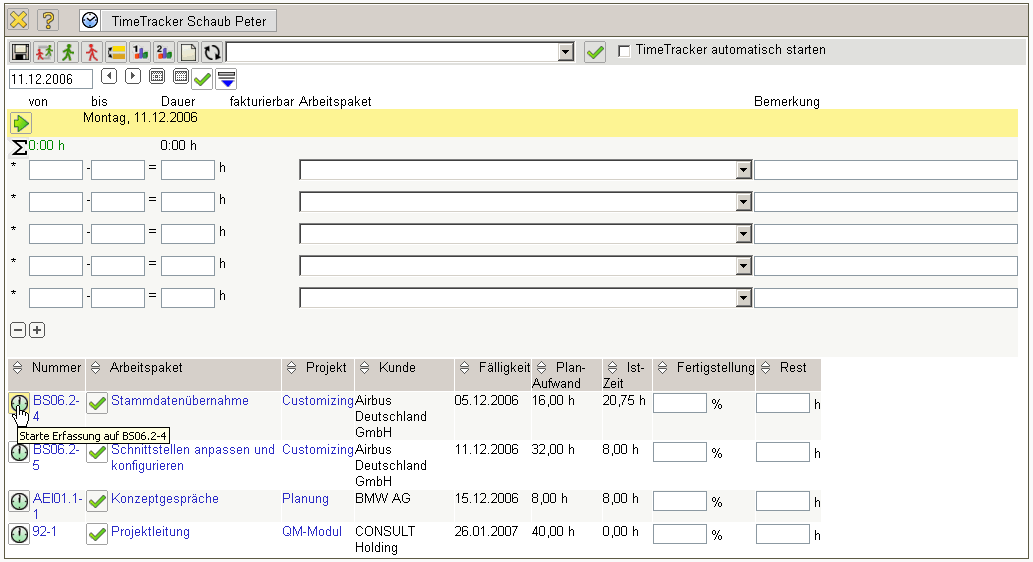This screenshot has height=562, width=1033.
Task: Toggle green checkmark for Projektleitung
Action: (97, 534)
